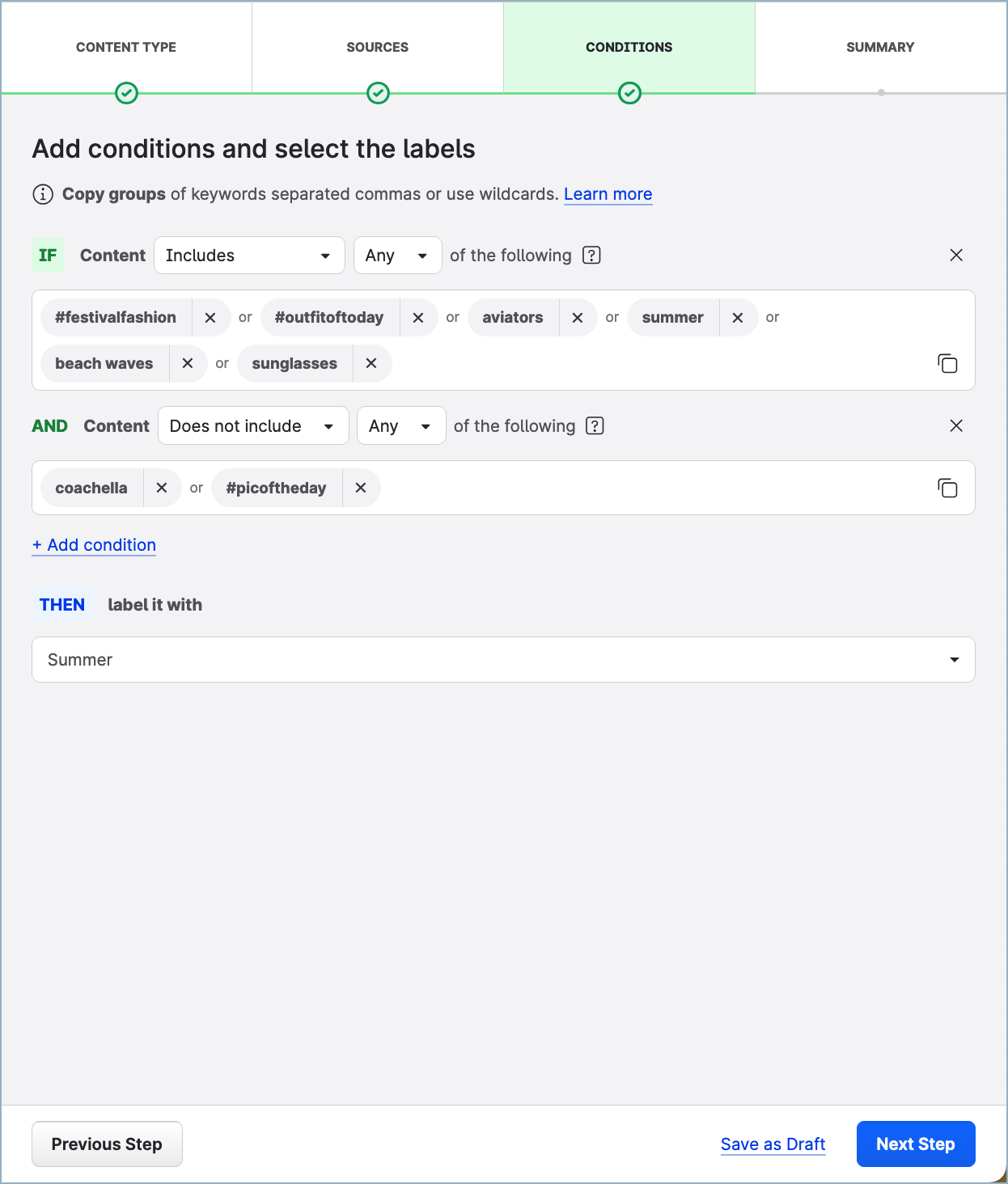This screenshot has height=1184, width=1008.
Task: Remove the coachella keyword
Action: click(162, 488)
